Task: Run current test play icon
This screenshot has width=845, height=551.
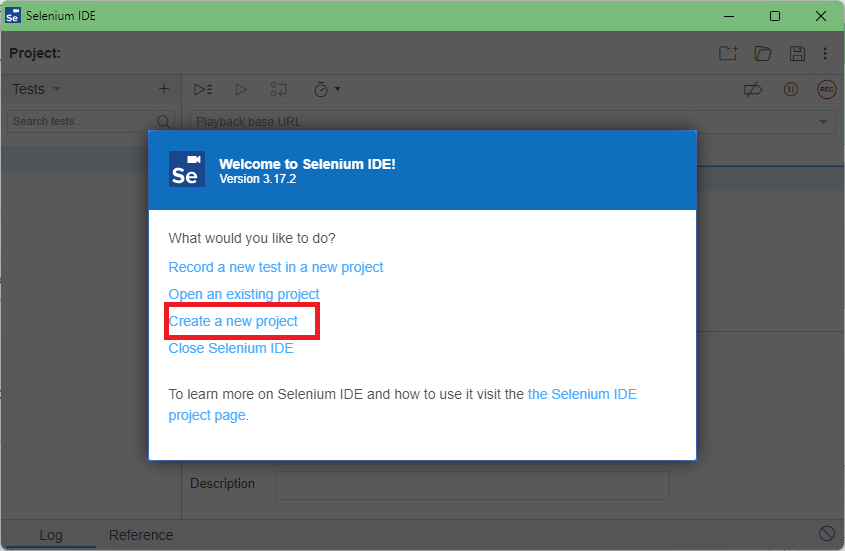Action: 241,89
